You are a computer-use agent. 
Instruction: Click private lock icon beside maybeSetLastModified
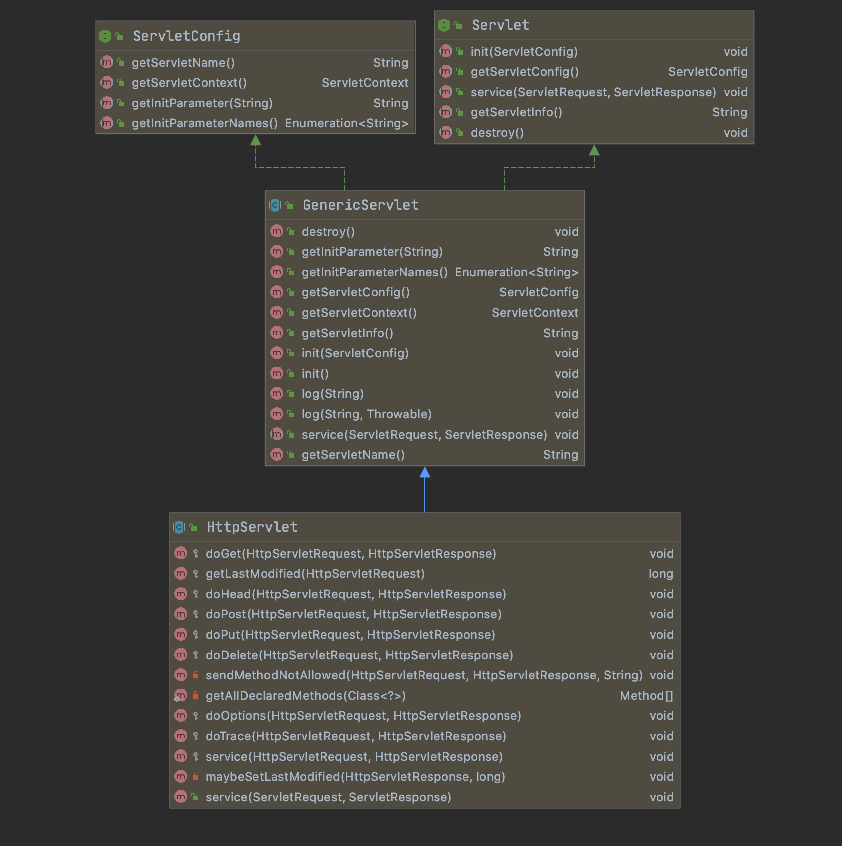(195, 776)
